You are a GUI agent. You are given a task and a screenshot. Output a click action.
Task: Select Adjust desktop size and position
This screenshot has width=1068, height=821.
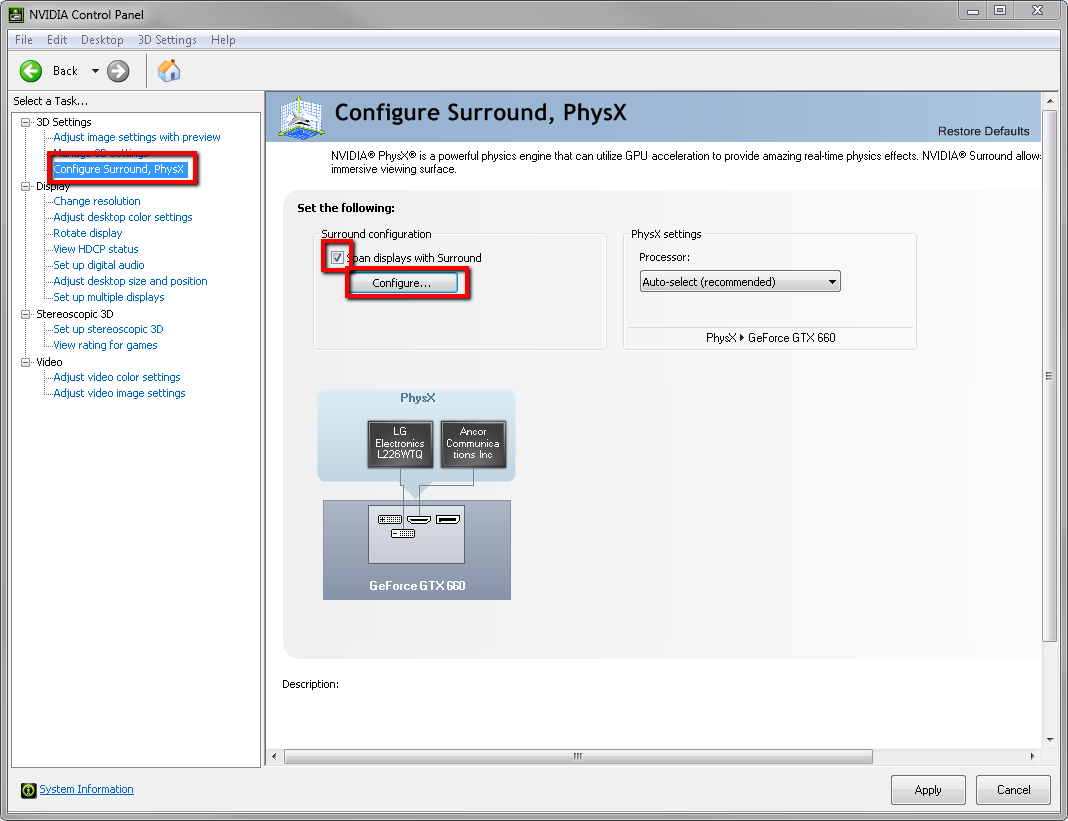coord(130,281)
